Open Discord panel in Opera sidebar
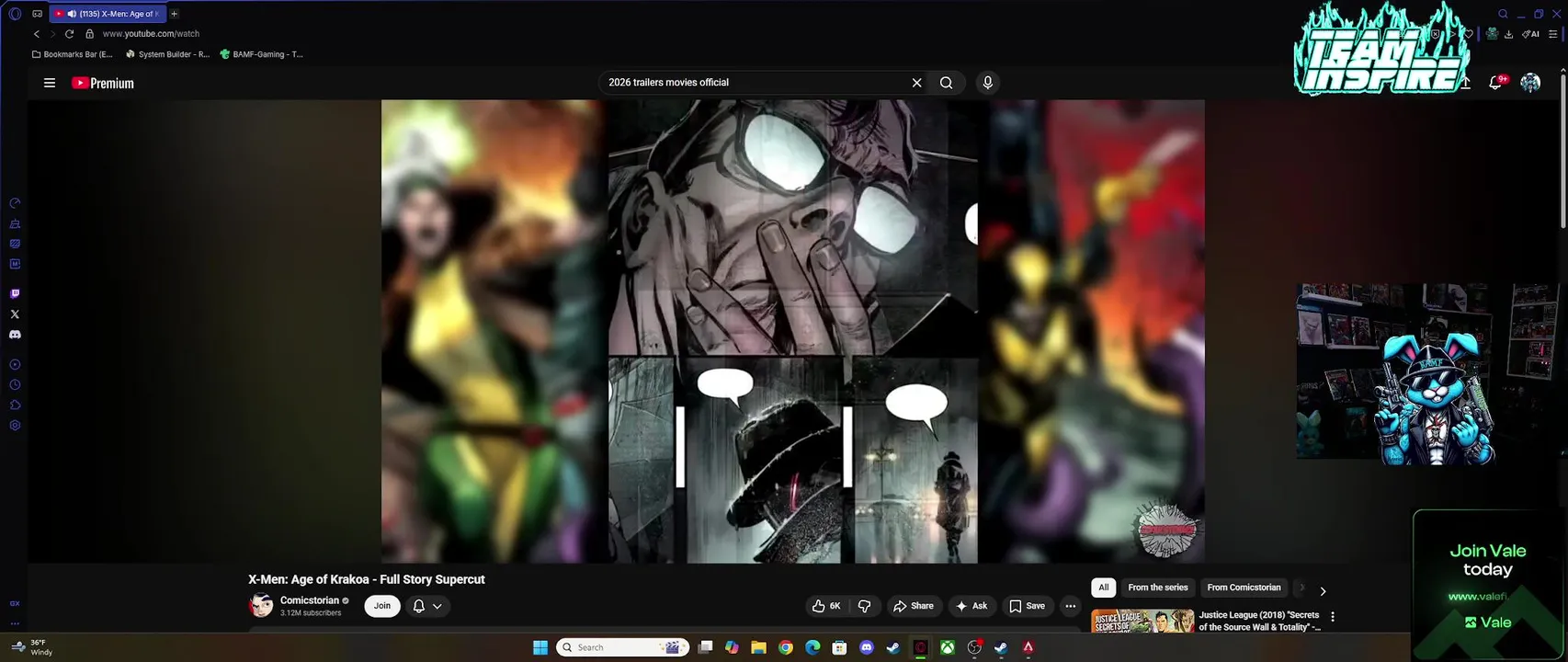 (x=15, y=335)
